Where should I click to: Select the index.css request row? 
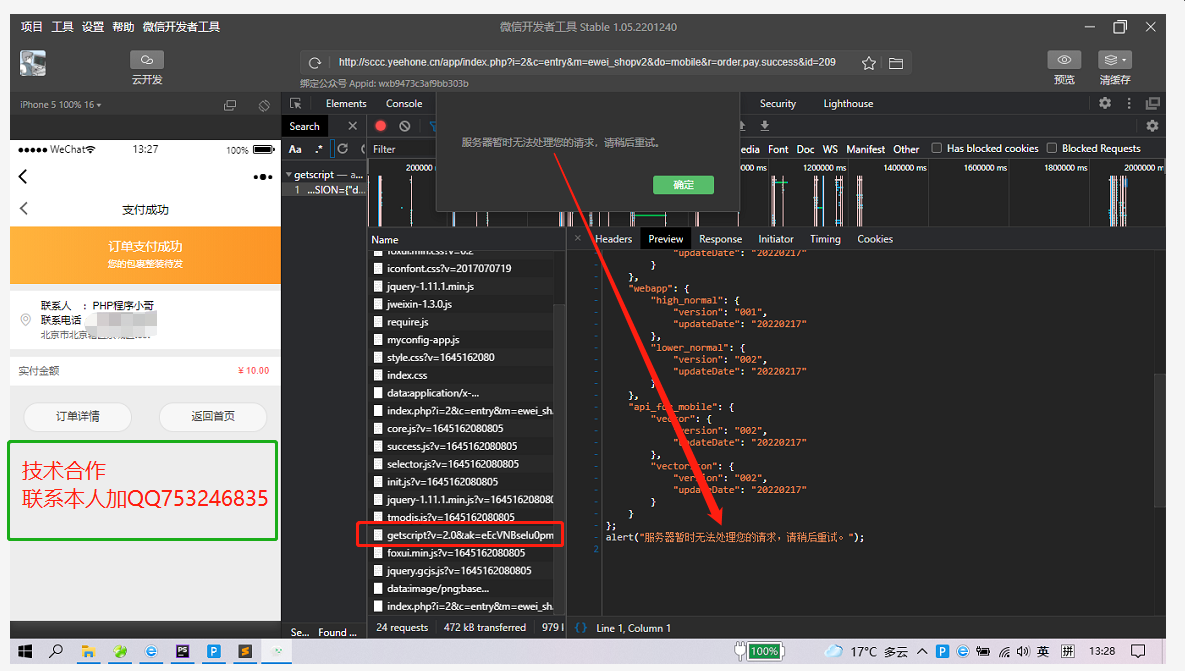coord(463,376)
